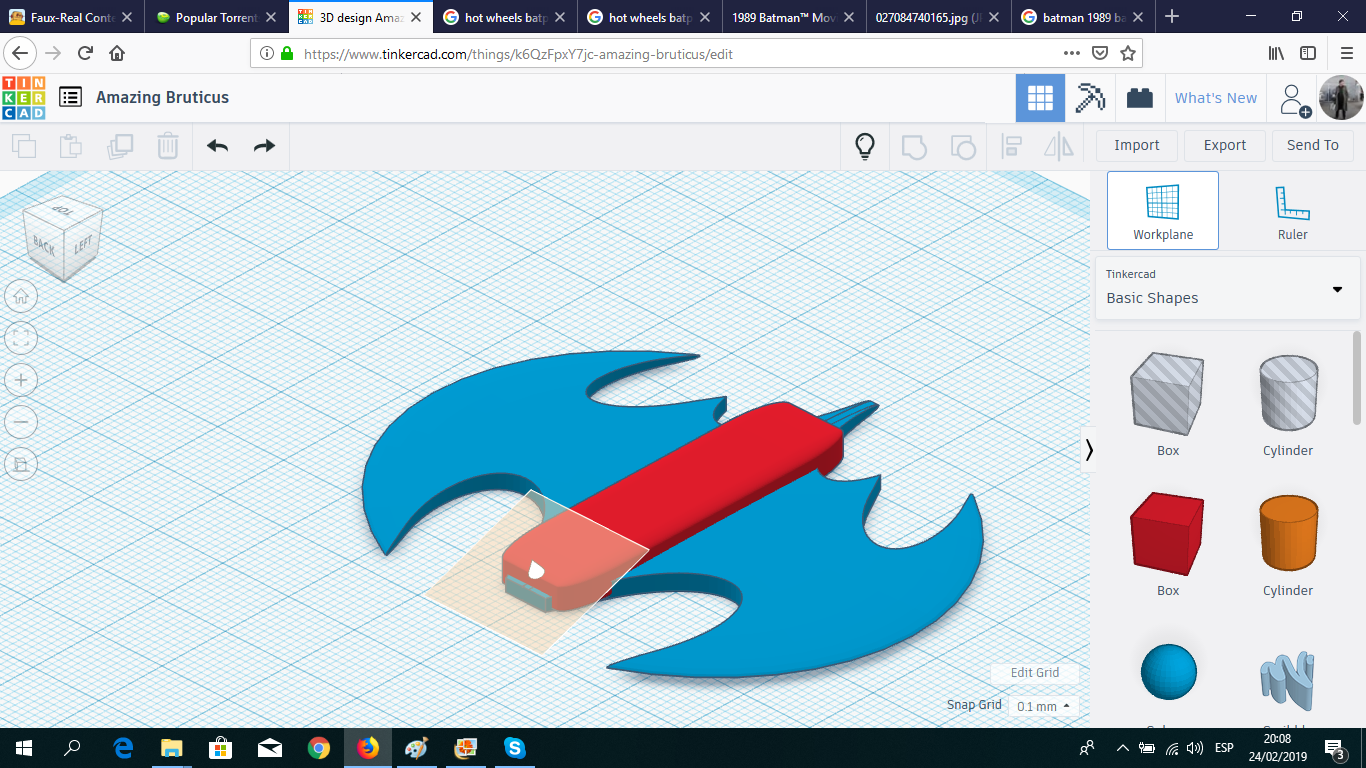
Task: Switch to the 027084740165.jpg tab
Action: tap(937, 17)
